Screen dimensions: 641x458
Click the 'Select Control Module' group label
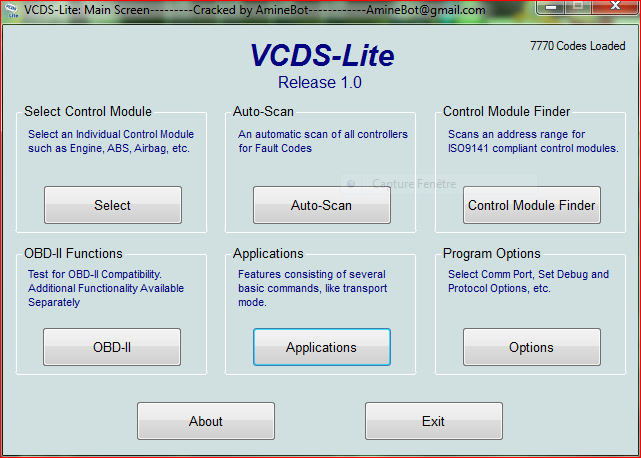(x=88, y=111)
